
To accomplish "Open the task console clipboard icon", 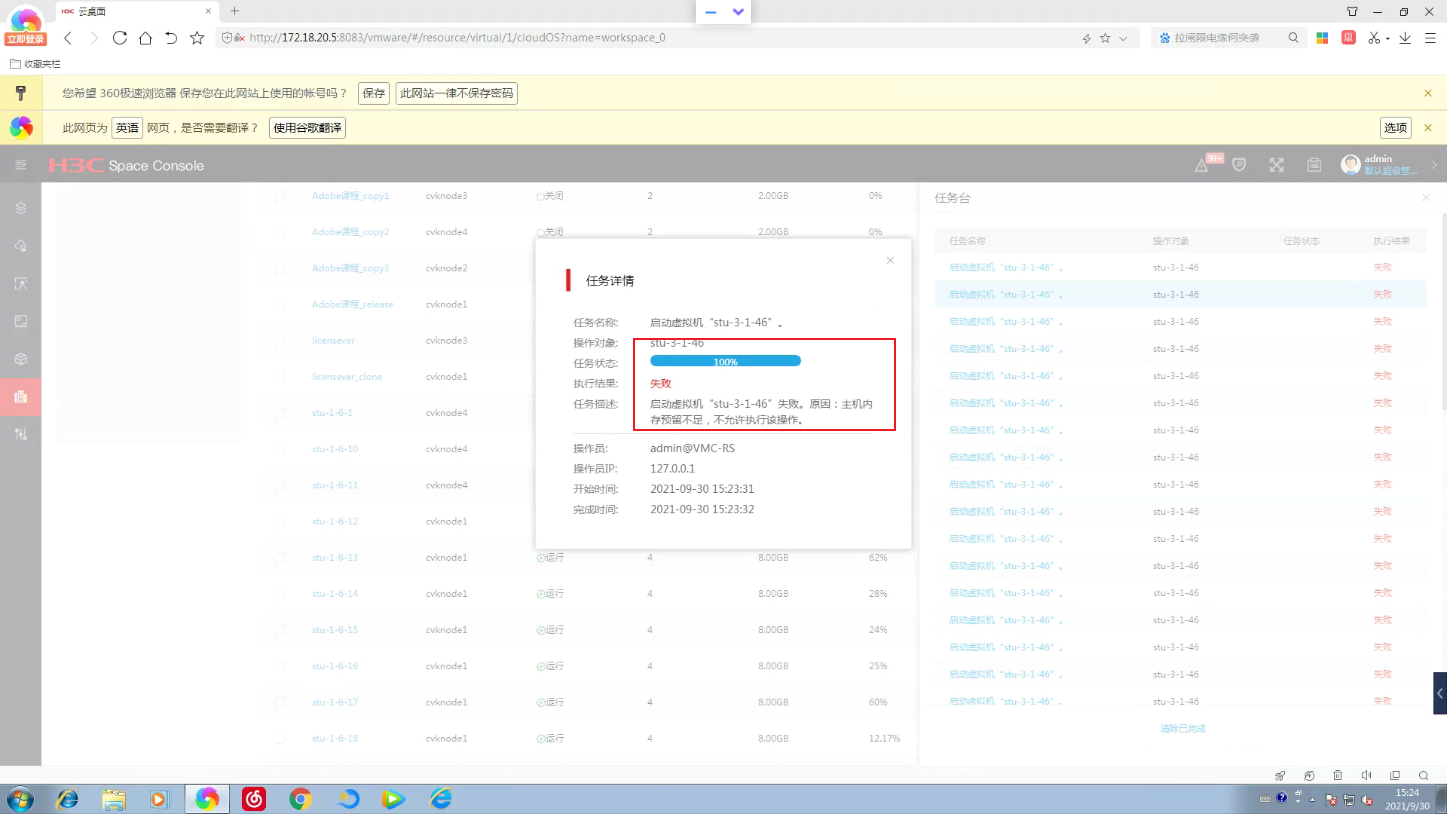I will tap(1314, 165).
